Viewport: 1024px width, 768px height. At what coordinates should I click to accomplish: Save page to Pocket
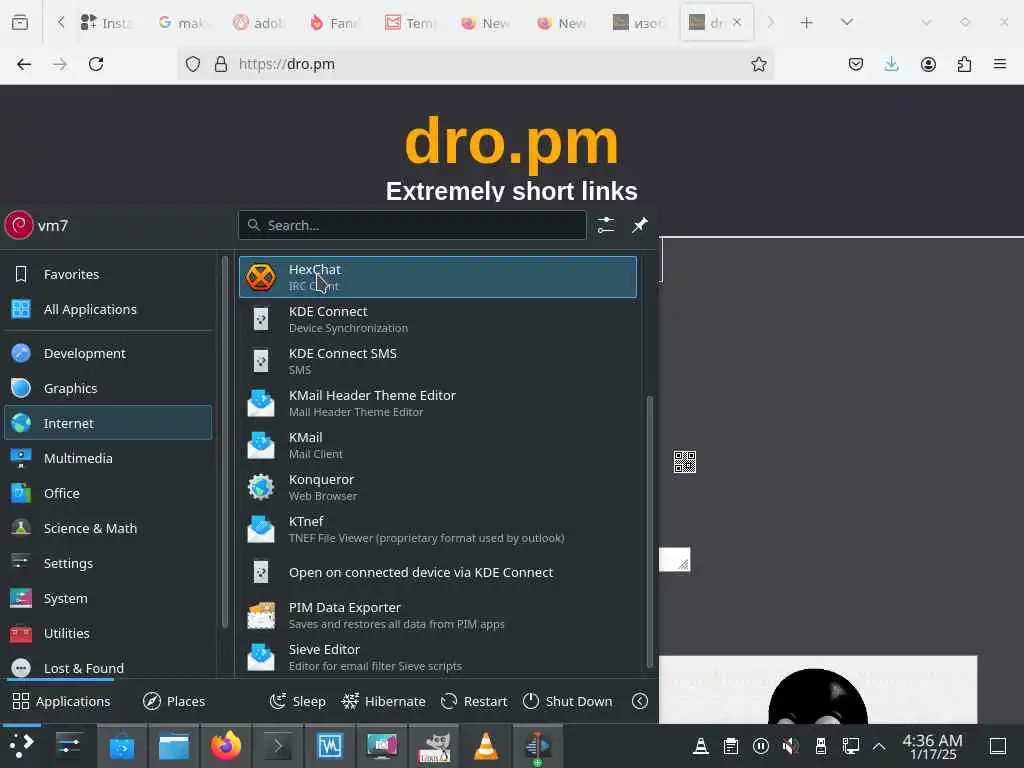click(x=856, y=64)
